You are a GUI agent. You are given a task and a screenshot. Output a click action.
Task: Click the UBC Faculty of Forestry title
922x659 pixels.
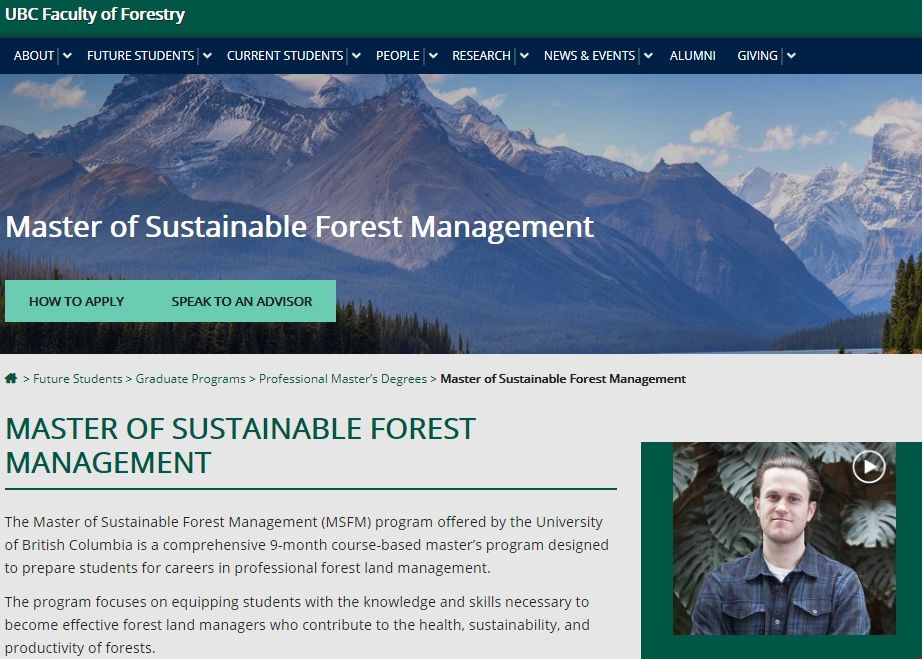pos(95,15)
